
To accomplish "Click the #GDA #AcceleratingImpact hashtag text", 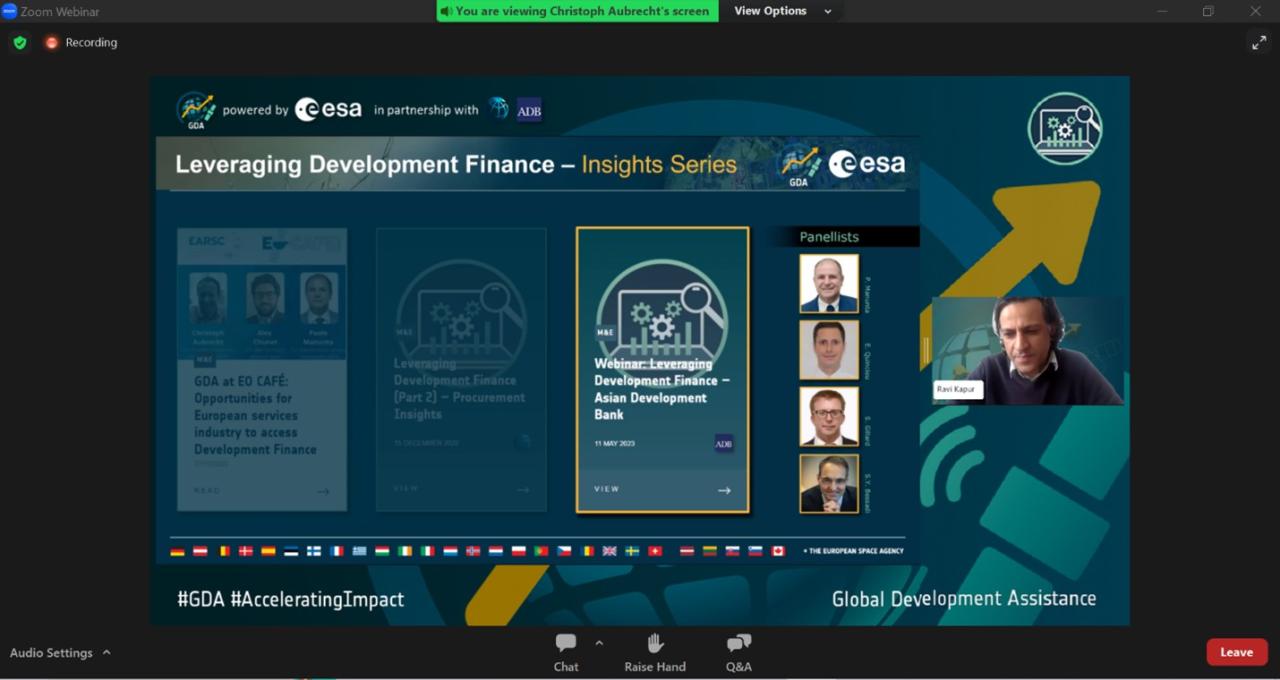I will pos(291,599).
